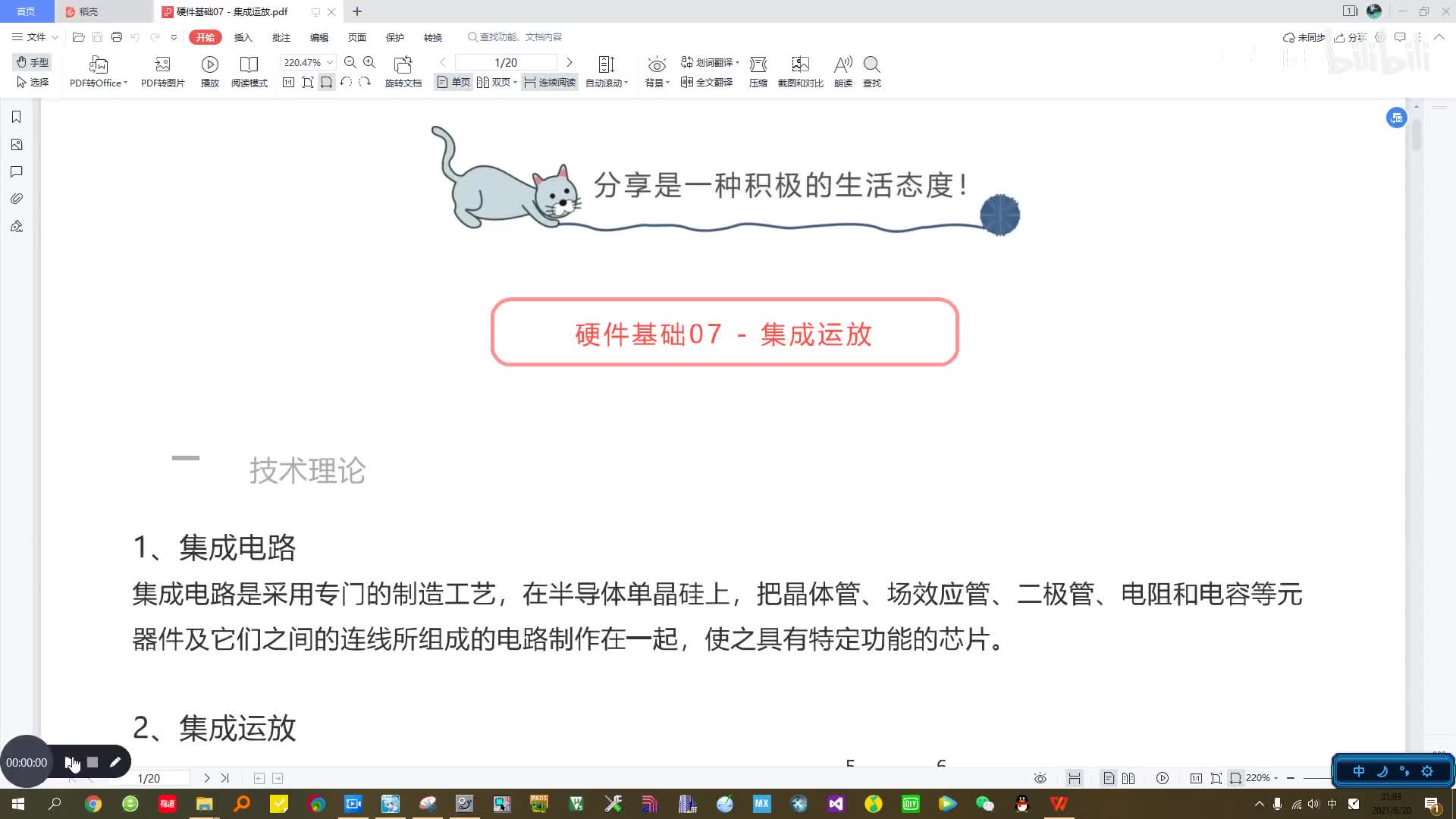Click the 压缩 compress icon
Viewport: 1456px width, 819px height.
757,70
